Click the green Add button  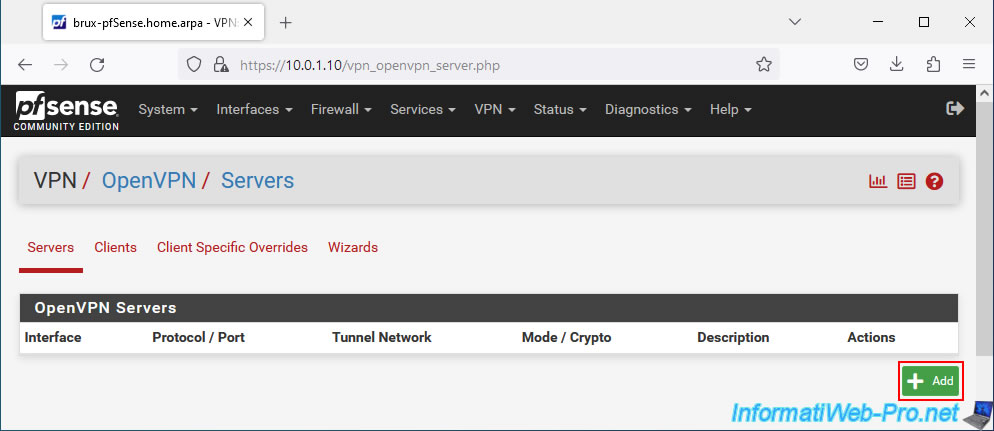(931, 381)
